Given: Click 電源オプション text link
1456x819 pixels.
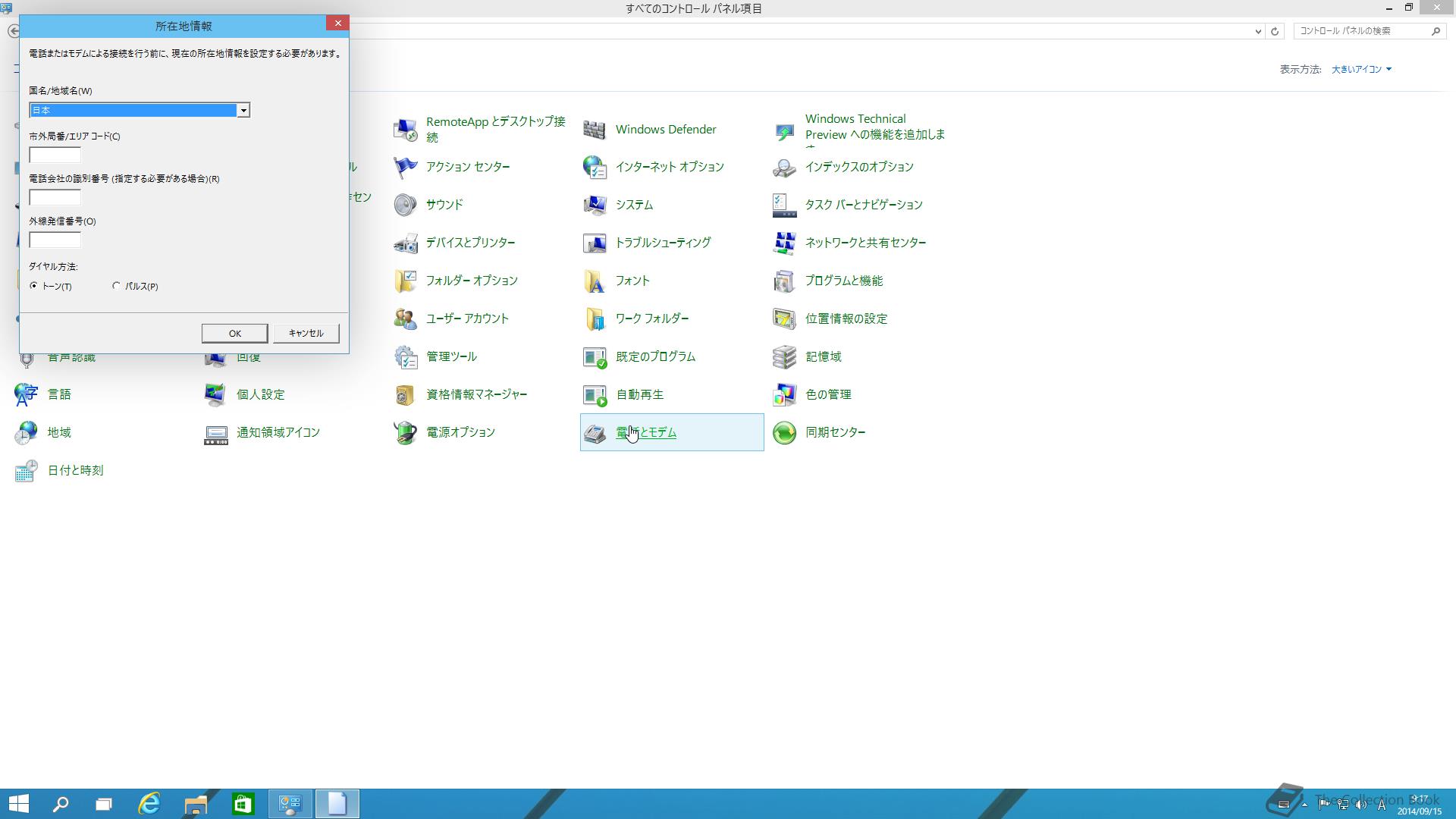Looking at the screenshot, I should coord(460,432).
